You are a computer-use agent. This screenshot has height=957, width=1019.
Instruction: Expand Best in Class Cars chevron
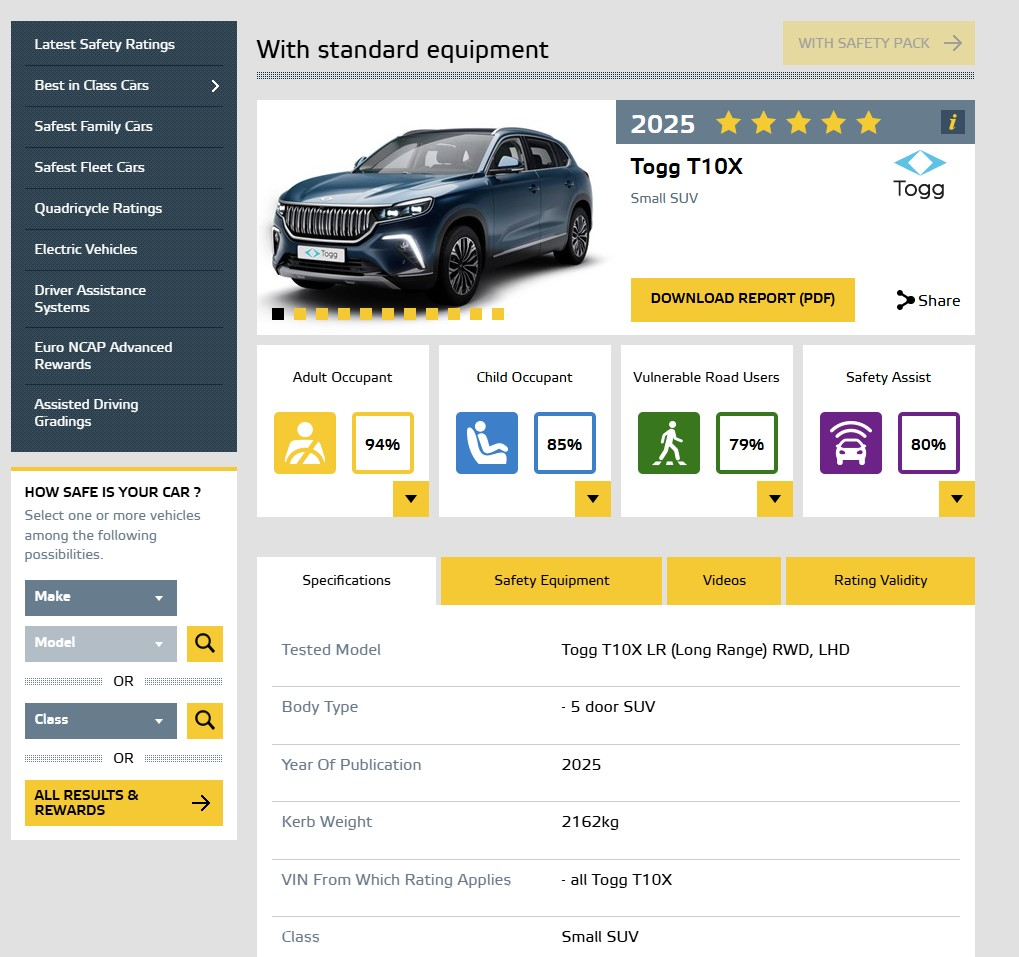pyautogui.click(x=215, y=86)
